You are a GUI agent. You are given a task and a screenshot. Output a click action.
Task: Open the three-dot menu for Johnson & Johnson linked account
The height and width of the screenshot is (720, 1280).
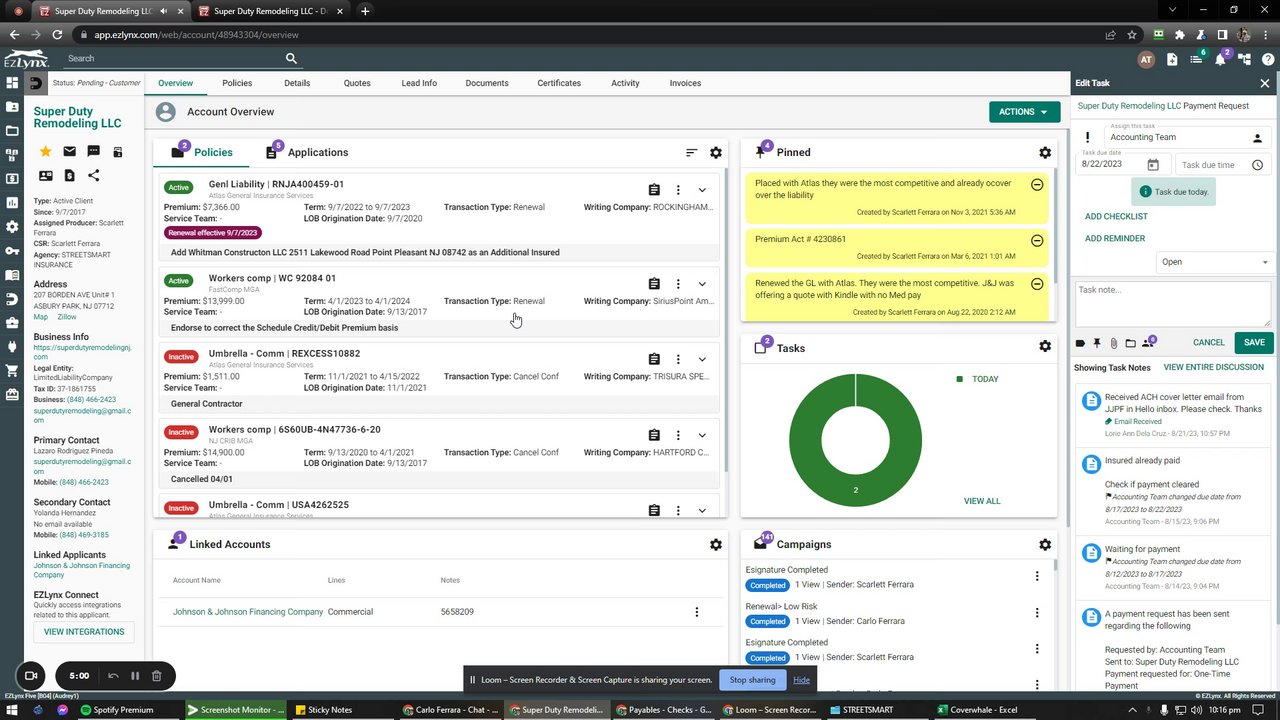coord(697,612)
